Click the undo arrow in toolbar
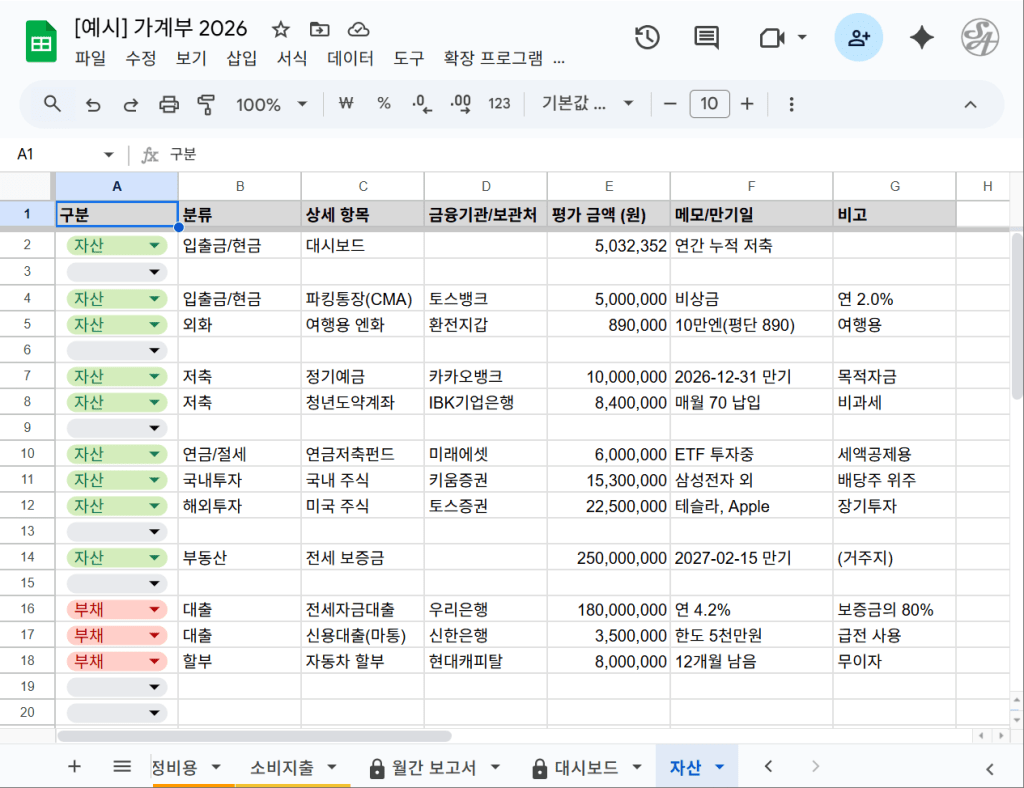 coord(93,104)
